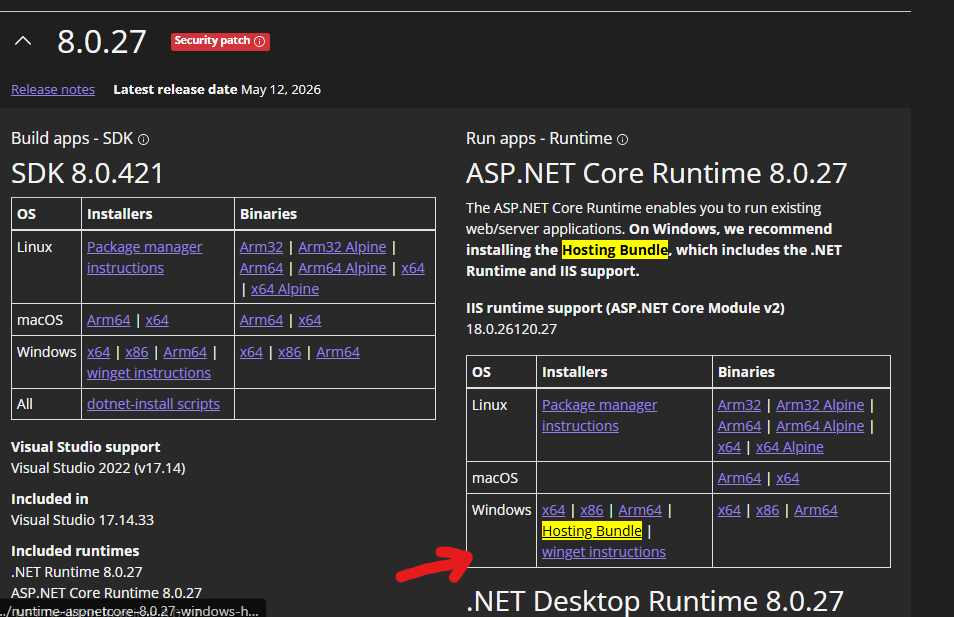The width and height of the screenshot is (954, 617).
Task: Download SDK Linux x64 Alpine binary
Action: 285,289
